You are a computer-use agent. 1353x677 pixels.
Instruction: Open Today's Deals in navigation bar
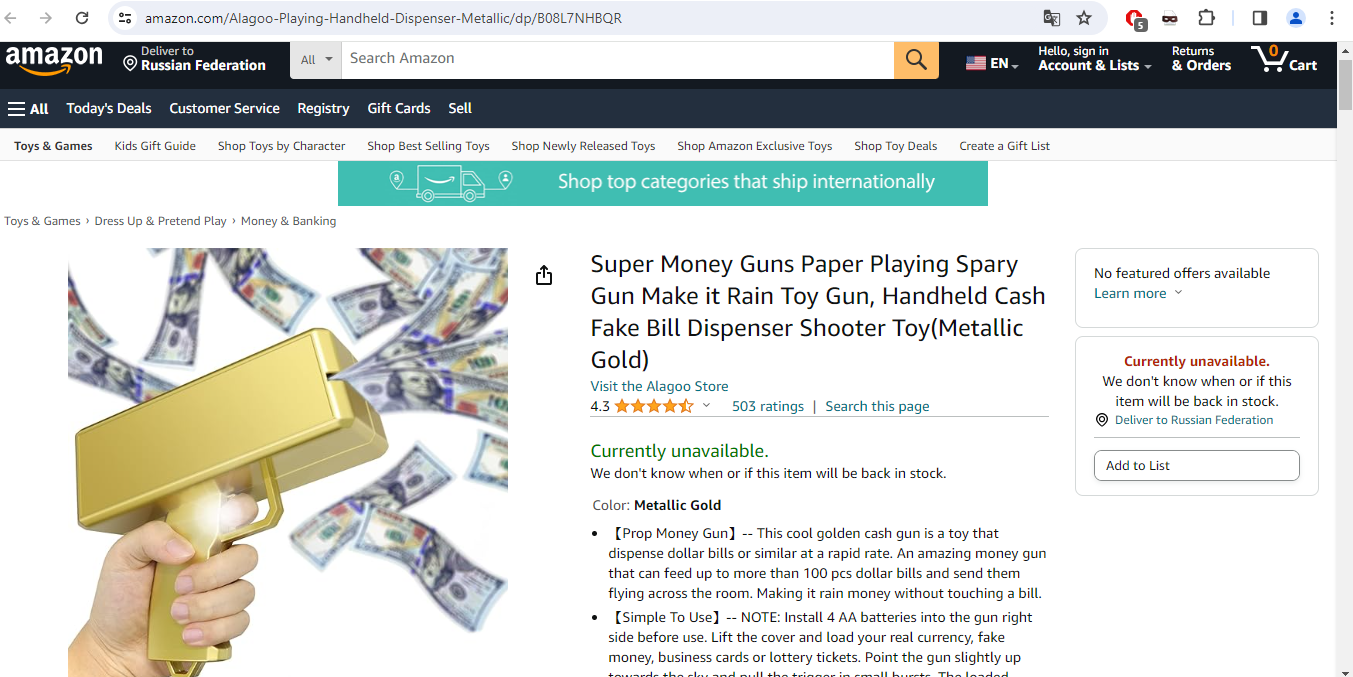click(109, 109)
